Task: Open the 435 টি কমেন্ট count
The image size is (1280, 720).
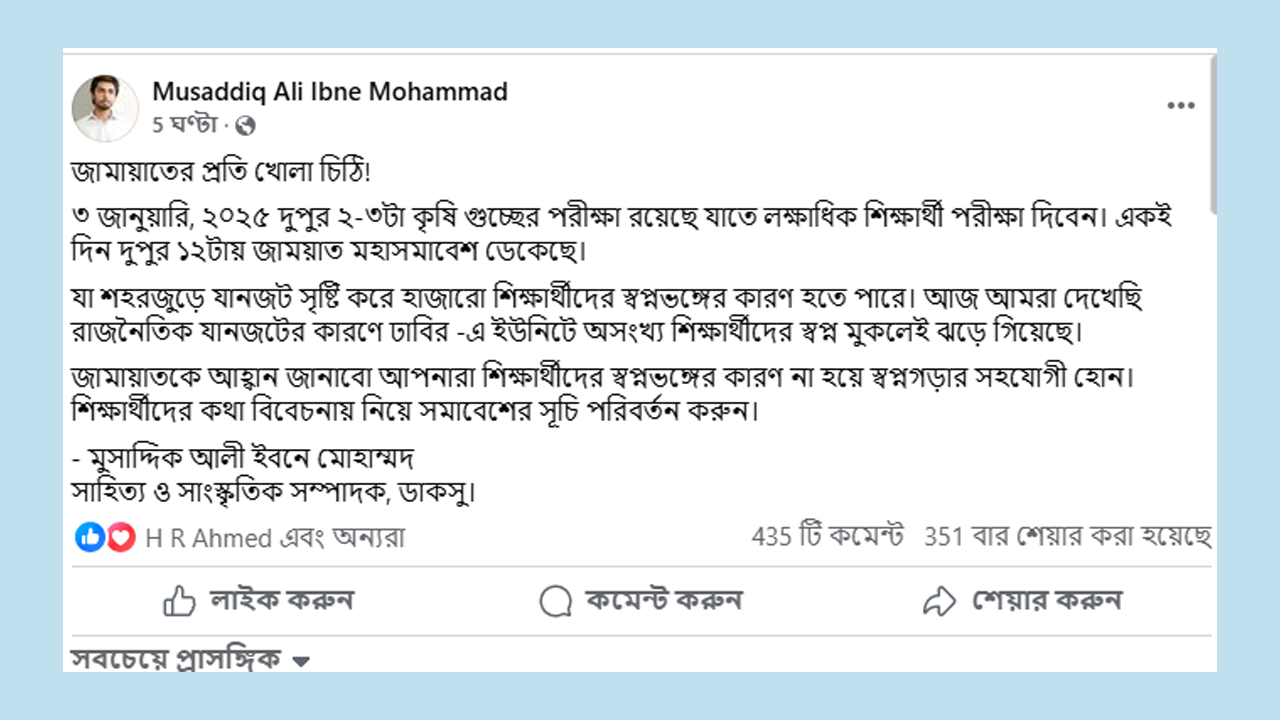Action: (x=827, y=537)
